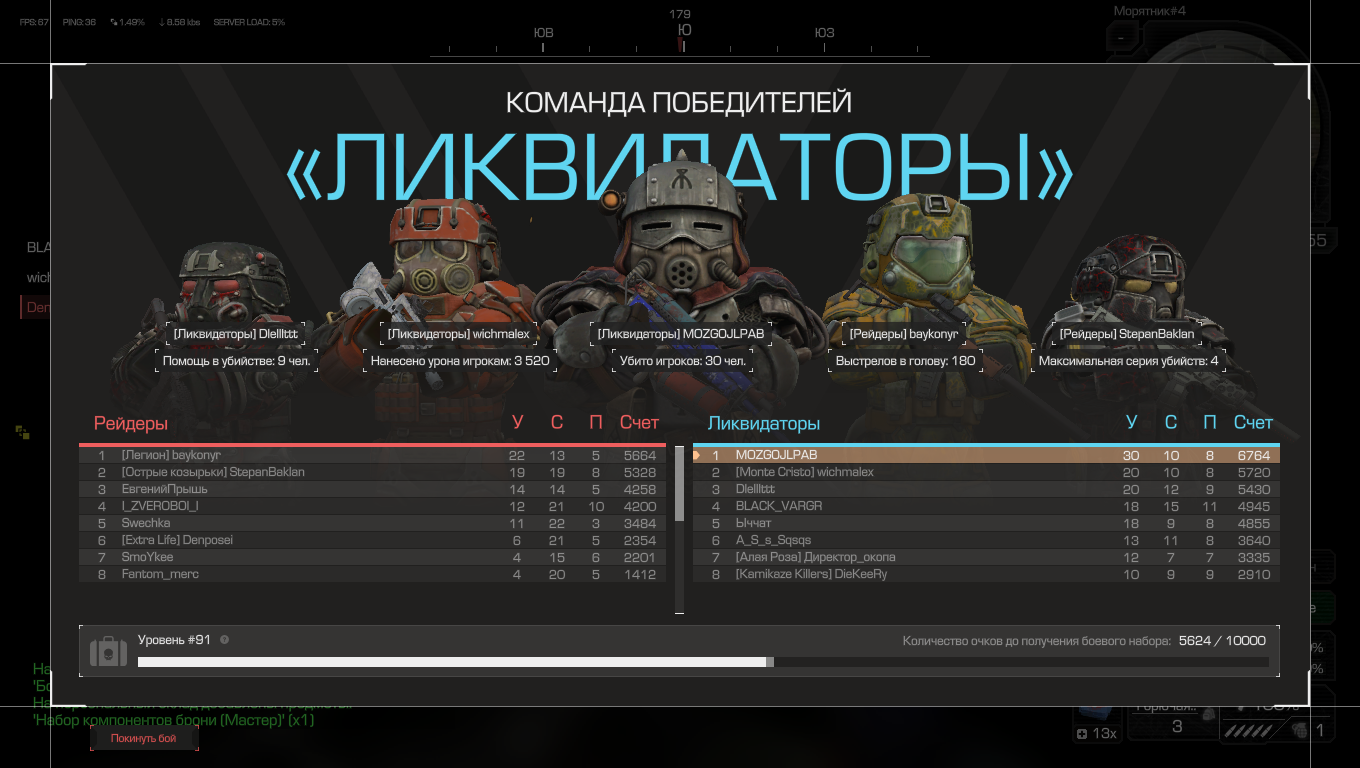Click the SERVER LOAD indicator

249,22
